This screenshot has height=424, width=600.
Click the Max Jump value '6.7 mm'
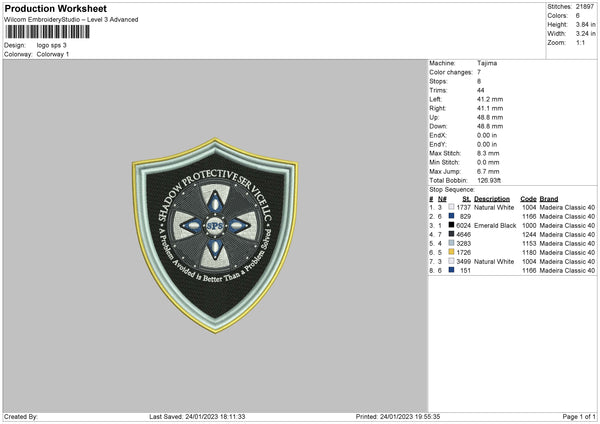click(488, 171)
